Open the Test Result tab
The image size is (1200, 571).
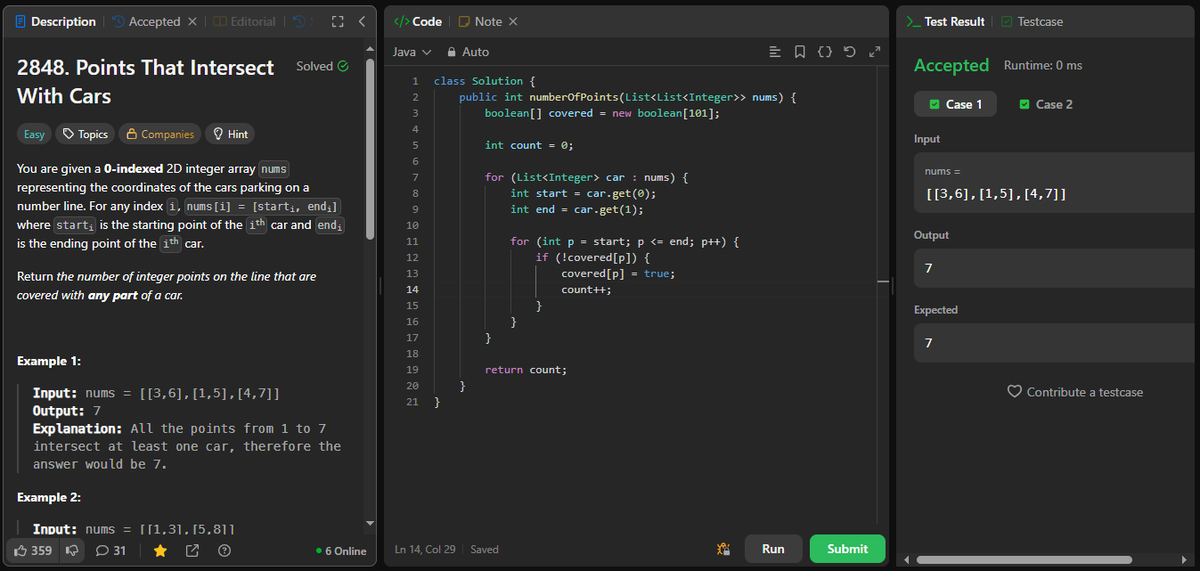coord(945,21)
